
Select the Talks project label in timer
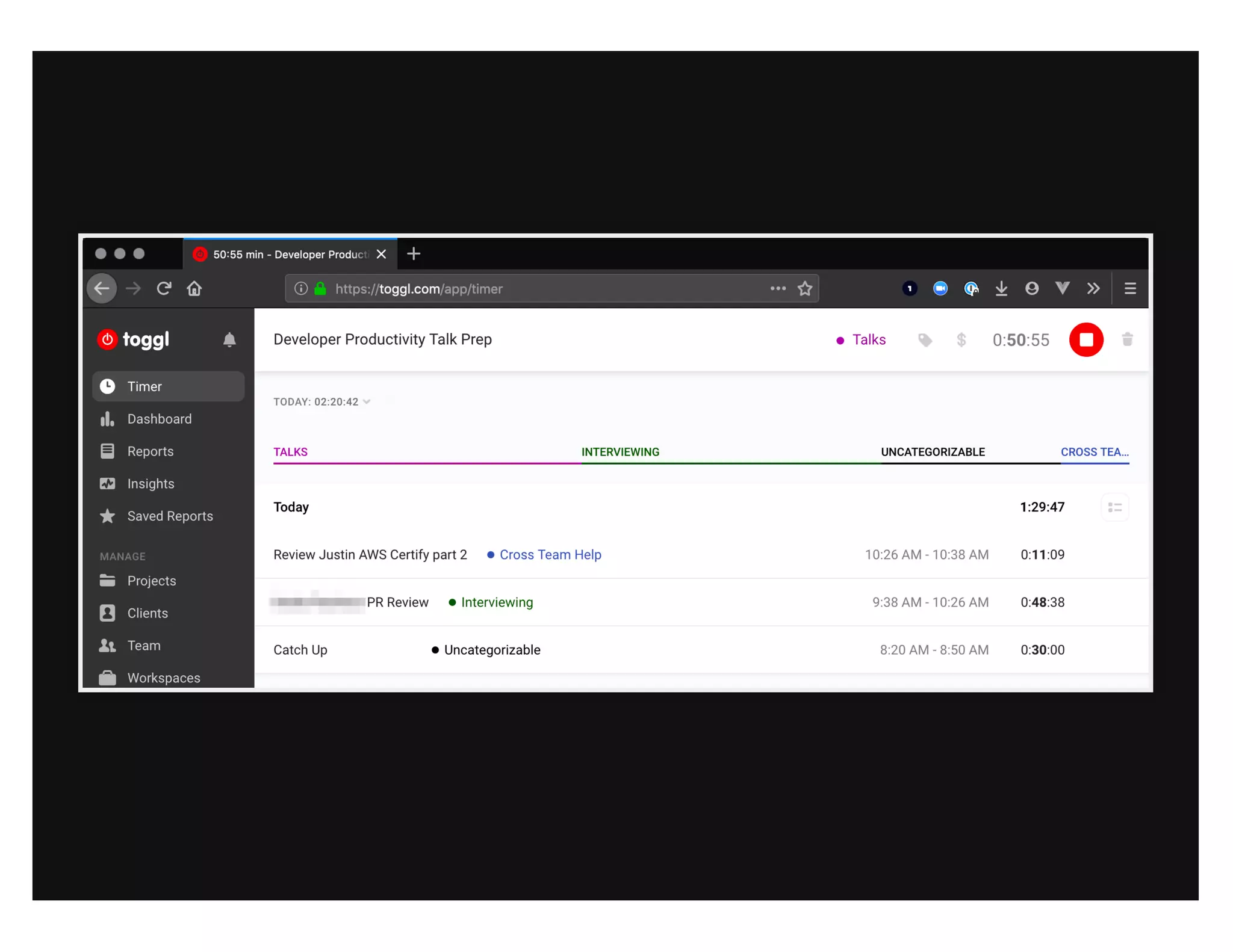tap(868, 340)
